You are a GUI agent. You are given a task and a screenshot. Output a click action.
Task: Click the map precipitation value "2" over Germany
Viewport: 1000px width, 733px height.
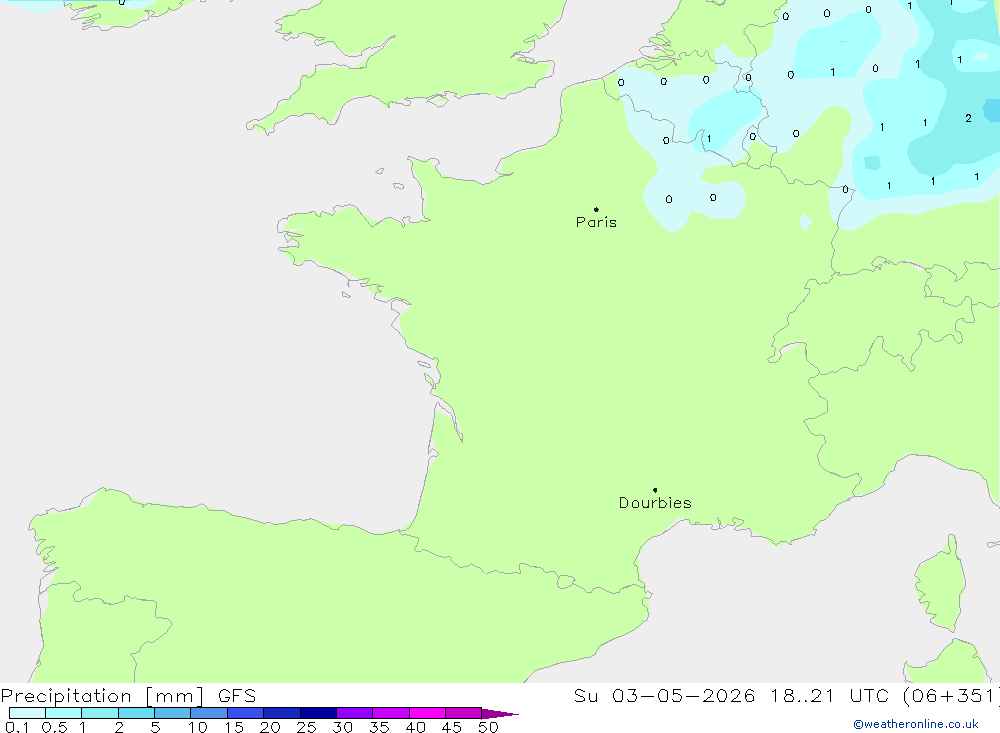pyautogui.click(x=968, y=118)
